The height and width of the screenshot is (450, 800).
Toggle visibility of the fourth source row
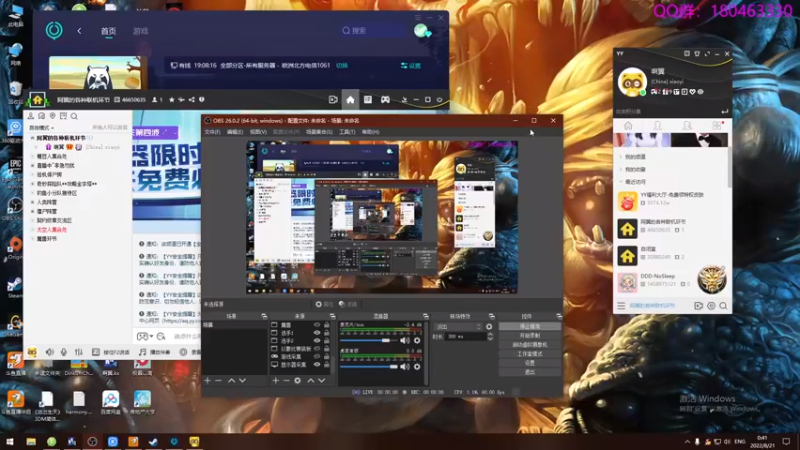click(317, 349)
